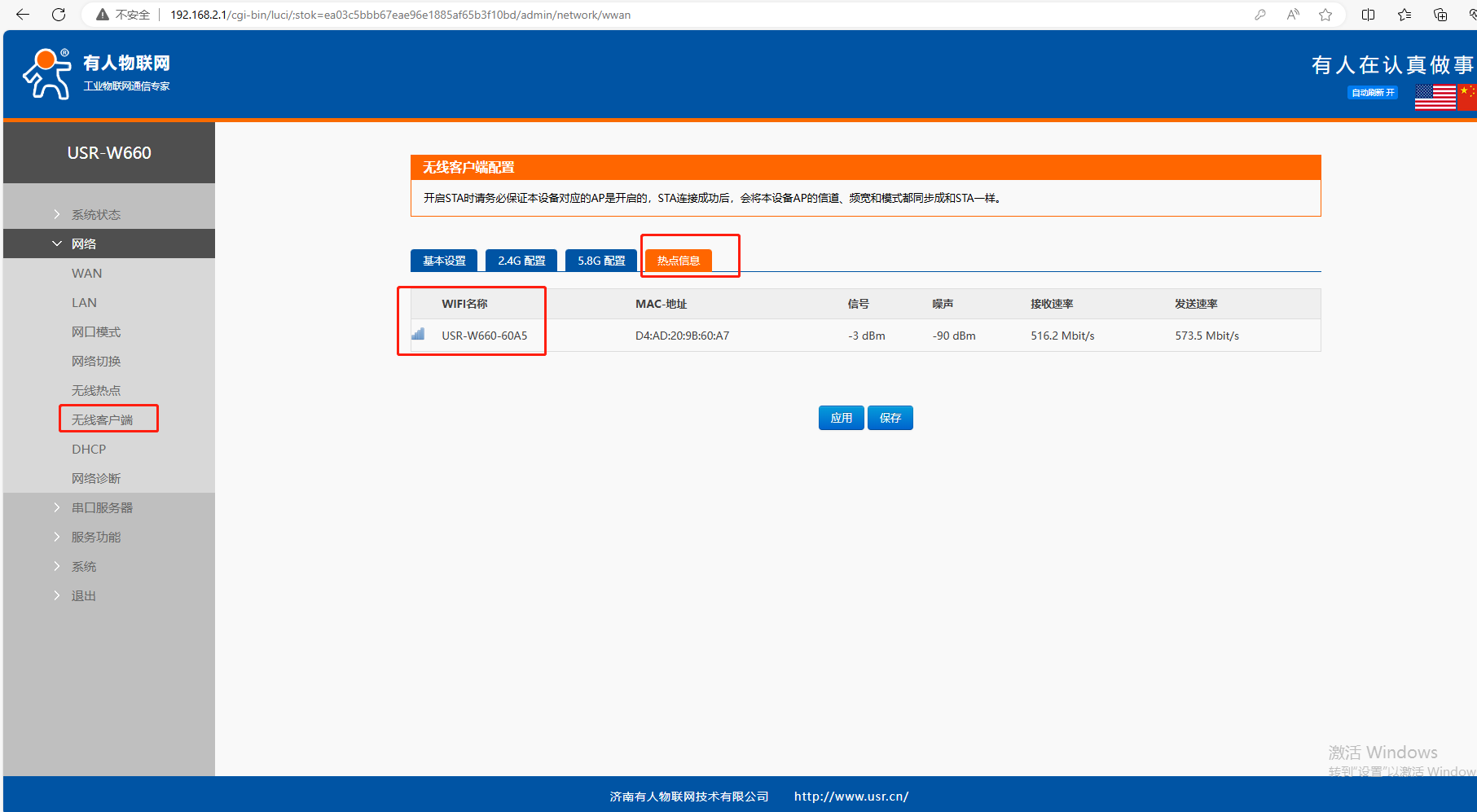Collapse the 网络 menu section

pos(83,244)
